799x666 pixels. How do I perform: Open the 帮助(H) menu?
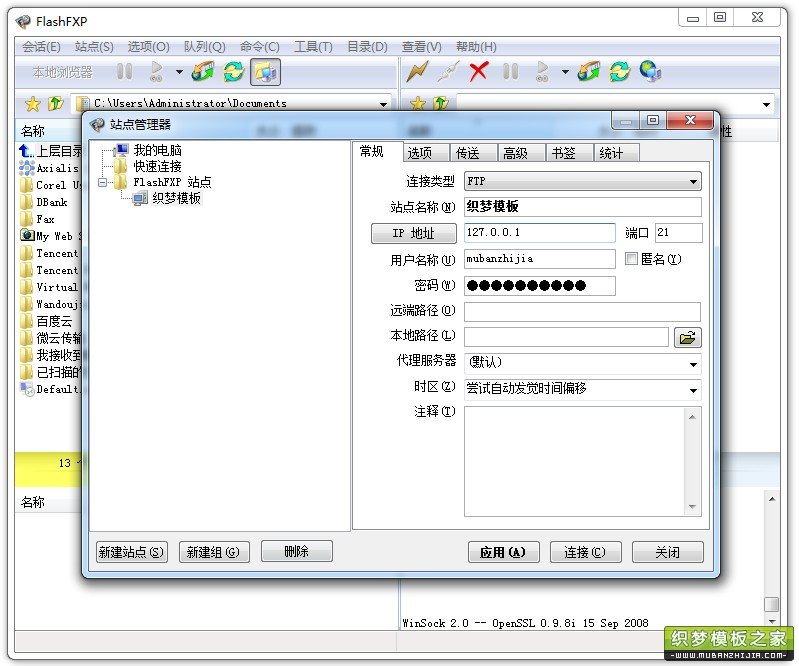[x=476, y=47]
